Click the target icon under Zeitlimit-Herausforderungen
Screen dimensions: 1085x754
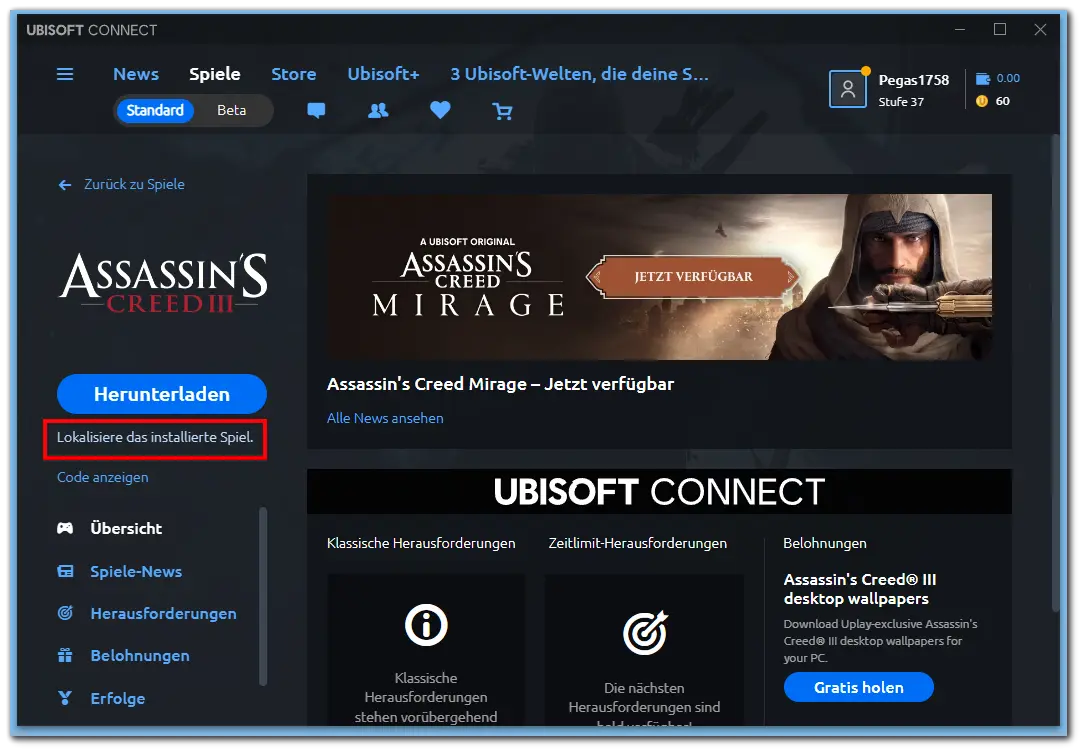tap(645, 632)
